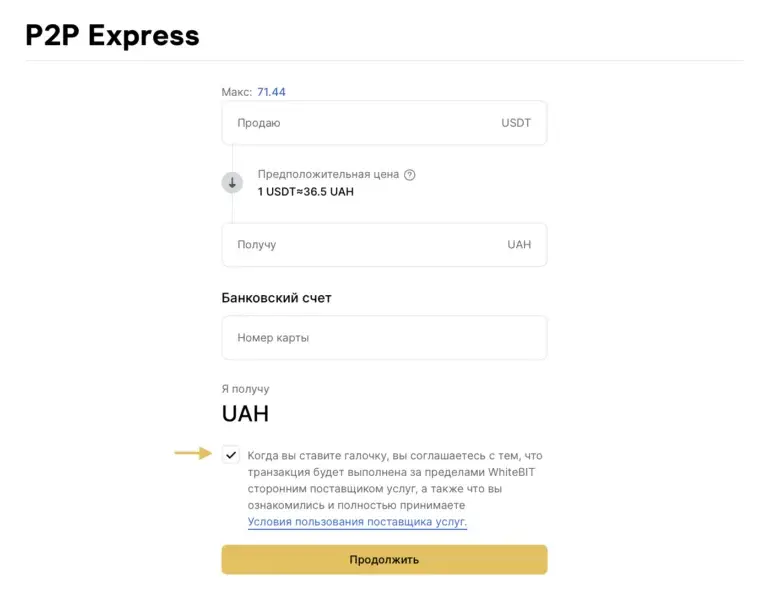Click the Предположительная цена label
This screenshot has width=768, height=607.
tap(328, 174)
